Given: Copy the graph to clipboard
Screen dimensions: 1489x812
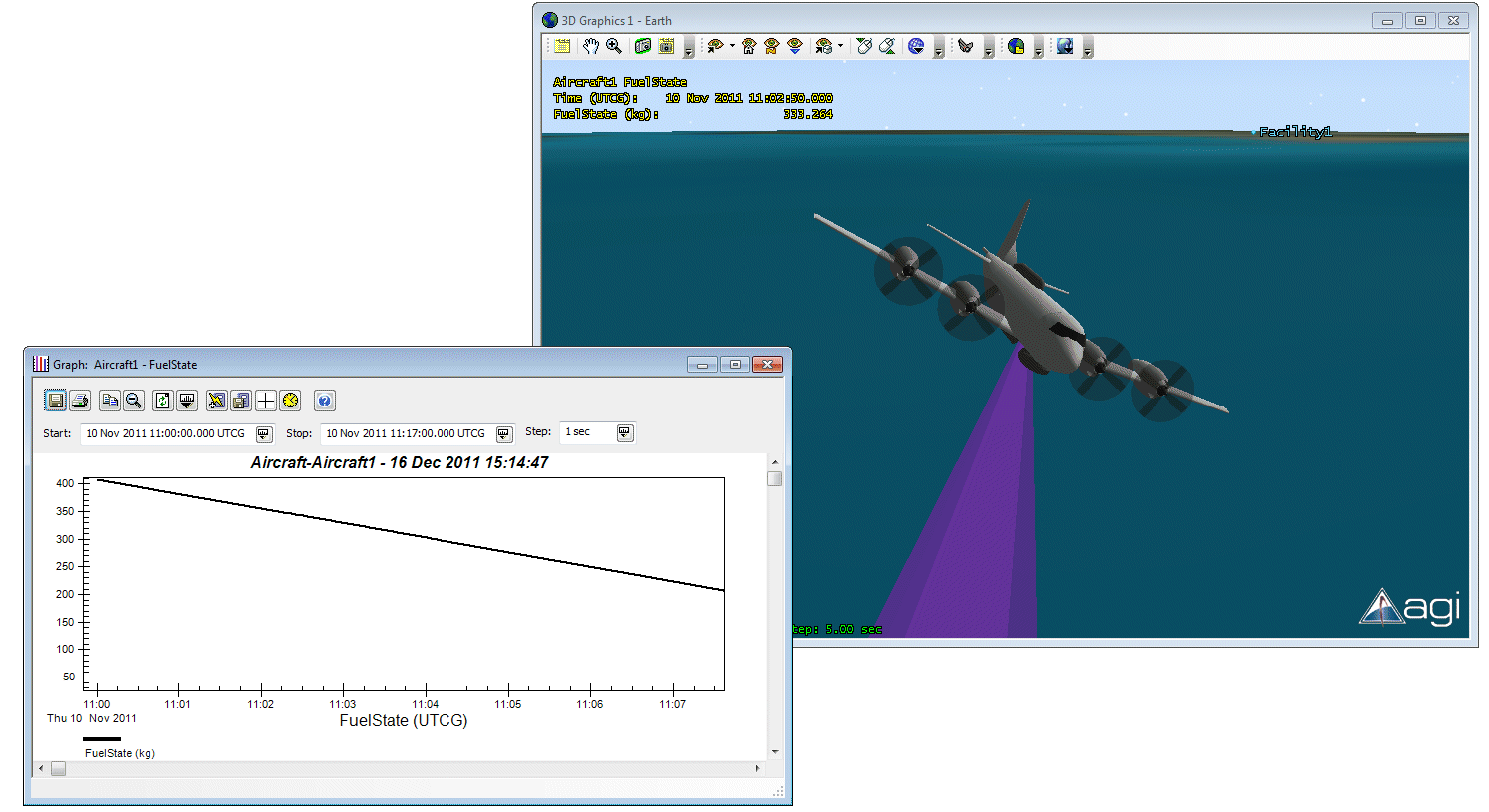Looking at the screenshot, I should pyautogui.click(x=110, y=401).
